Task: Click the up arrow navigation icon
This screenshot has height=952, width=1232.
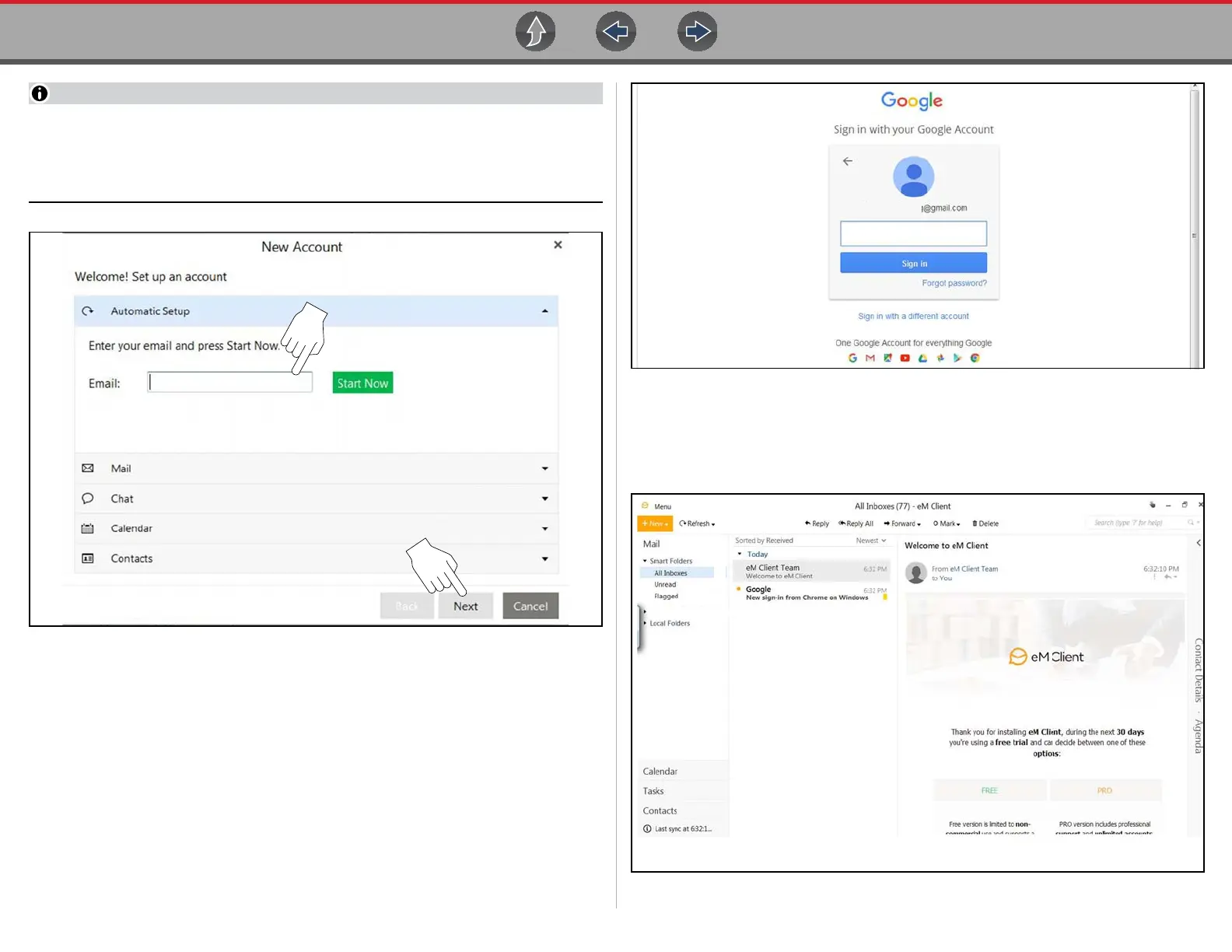Action: point(536,32)
